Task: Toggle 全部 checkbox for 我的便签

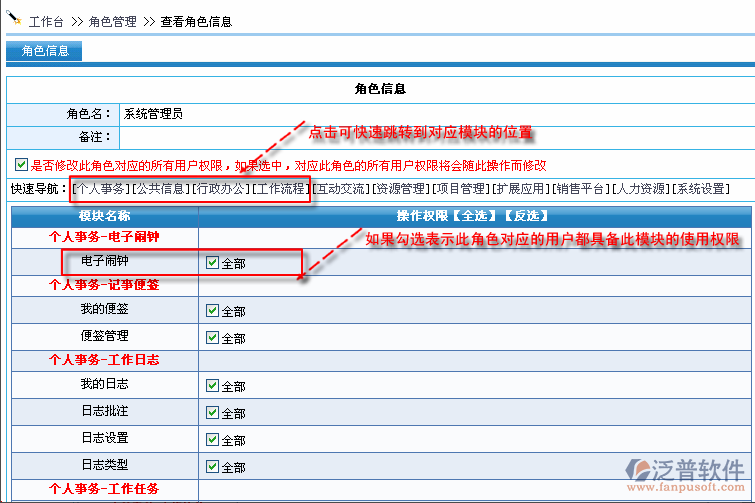Action: [x=211, y=311]
